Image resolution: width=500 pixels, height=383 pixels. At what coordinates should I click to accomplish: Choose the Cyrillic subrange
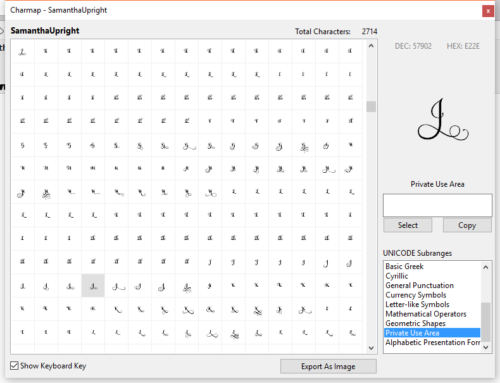tap(432, 276)
